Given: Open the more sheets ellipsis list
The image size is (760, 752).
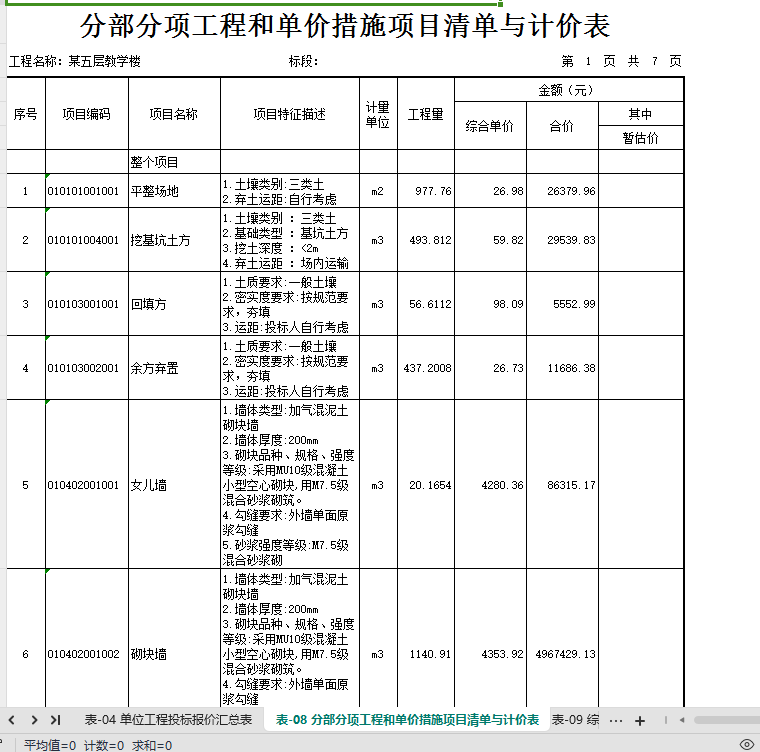Looking at the screenshot, I should click(x=616, y=720).
